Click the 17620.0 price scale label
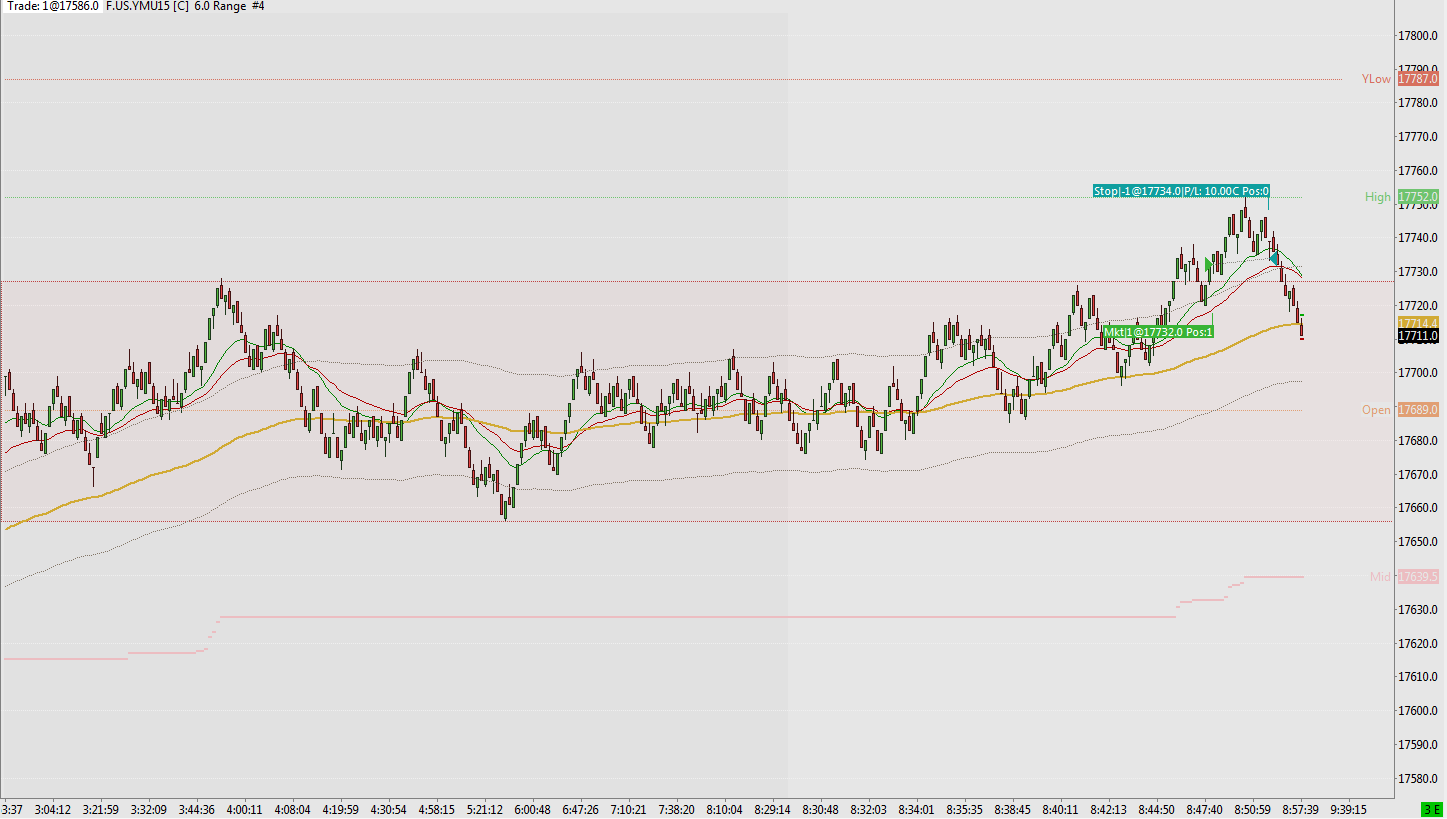The width and height of the screenshot is (1447, 819). [1419, 644]
